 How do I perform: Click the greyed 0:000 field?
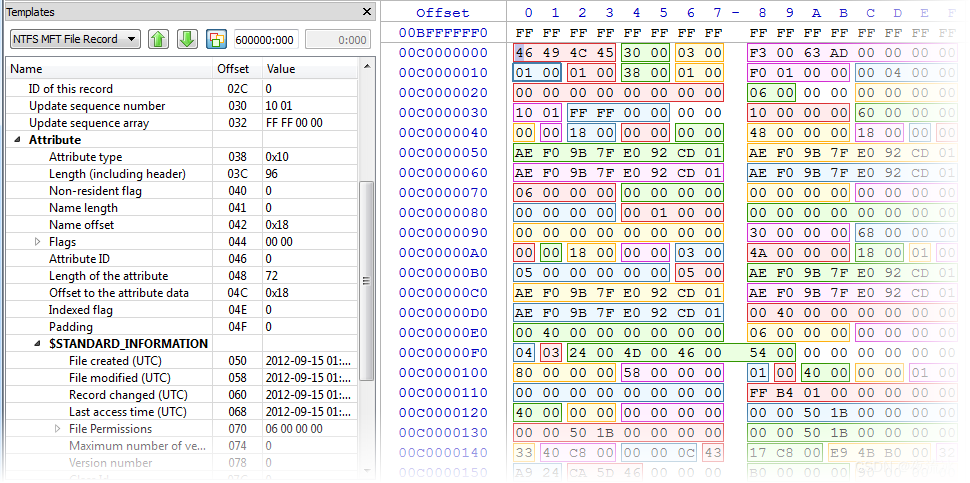click(x=338, y=40)
